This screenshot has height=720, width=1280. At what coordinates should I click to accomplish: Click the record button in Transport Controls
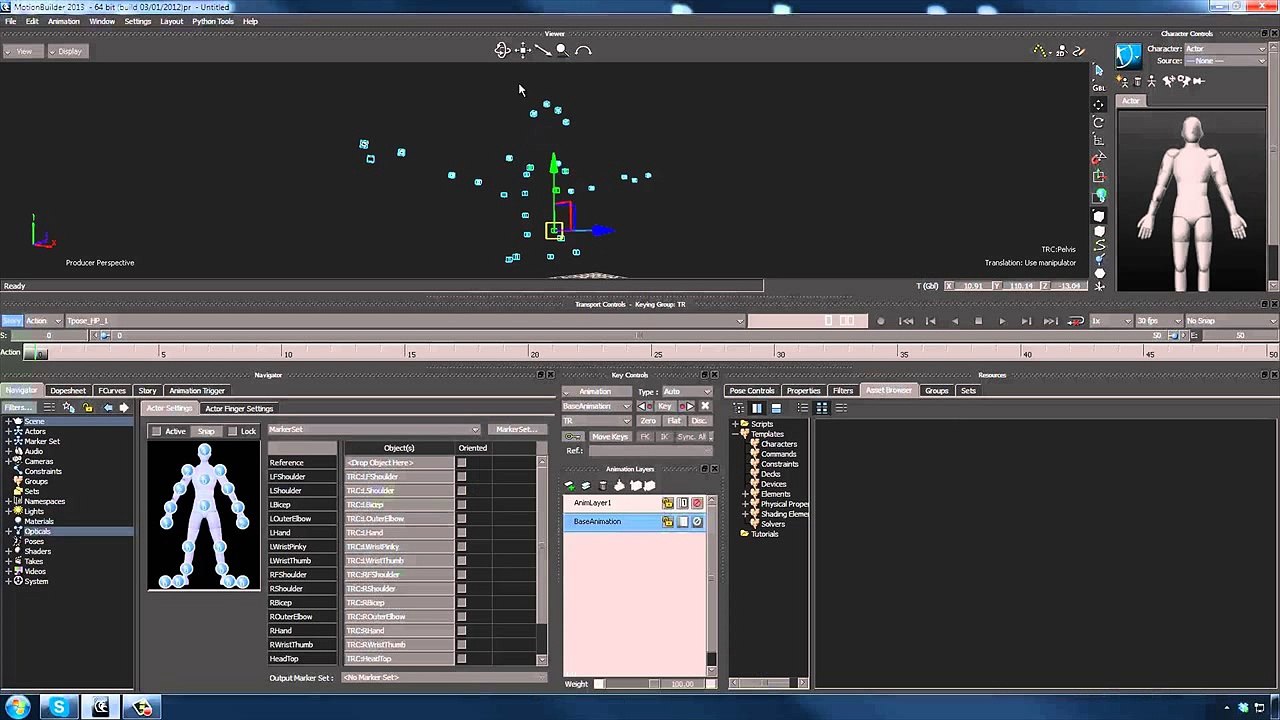click(880, 321)
